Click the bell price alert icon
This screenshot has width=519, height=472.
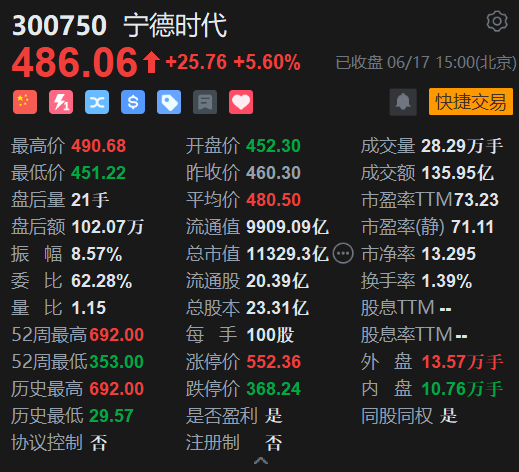tap(403, 102)
